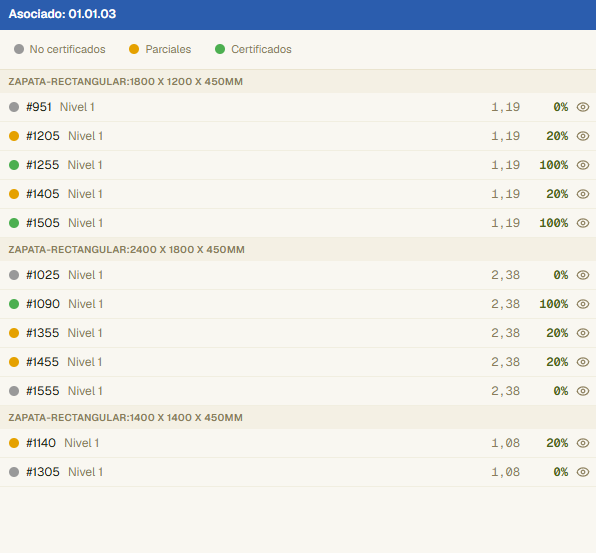Click the orange status dot of #1205
Image resolution: width=596 pixels, height=553 pixels.
pos(14,136)
